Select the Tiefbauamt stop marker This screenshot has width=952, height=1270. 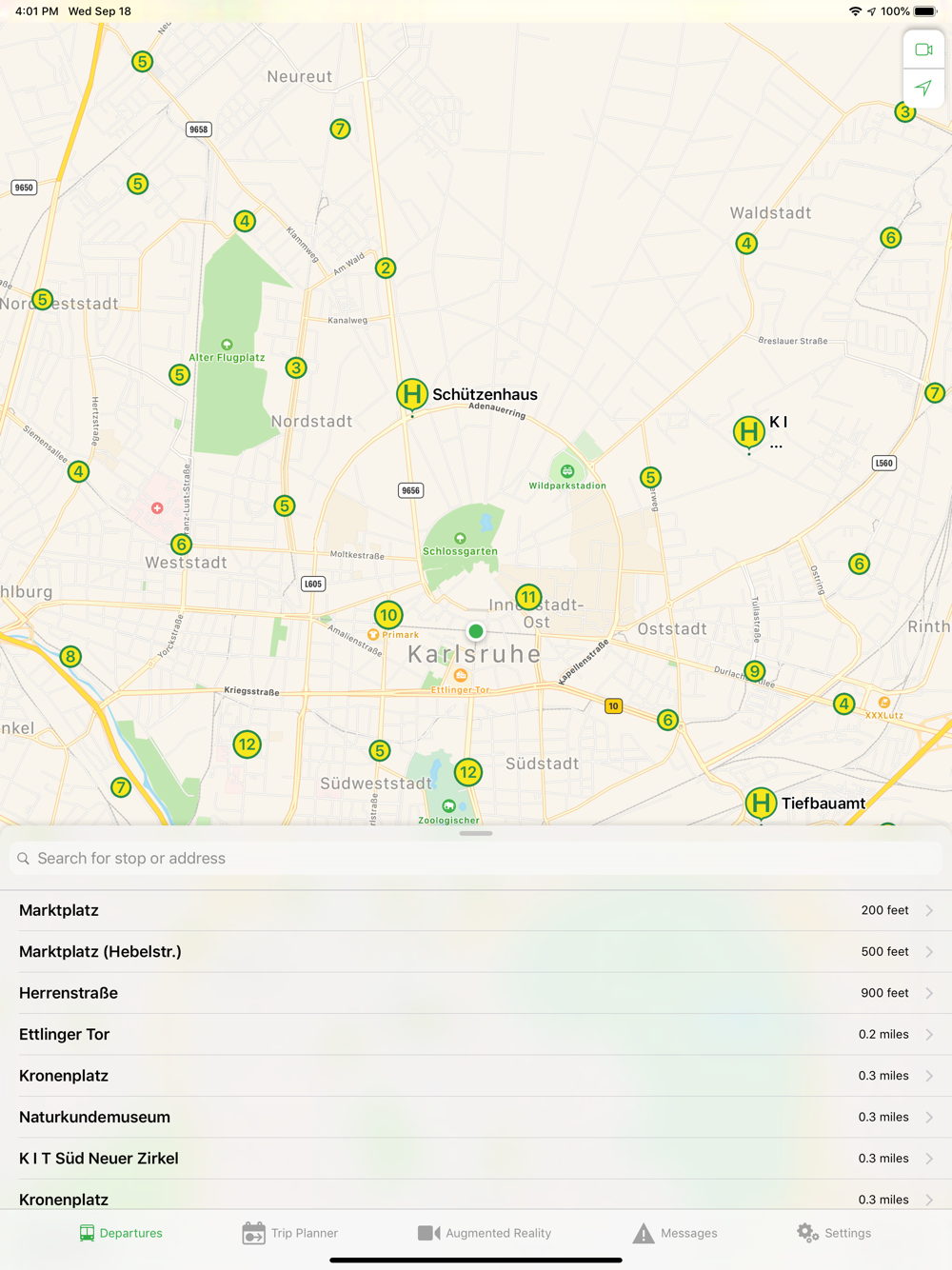[x=761, y=803]
